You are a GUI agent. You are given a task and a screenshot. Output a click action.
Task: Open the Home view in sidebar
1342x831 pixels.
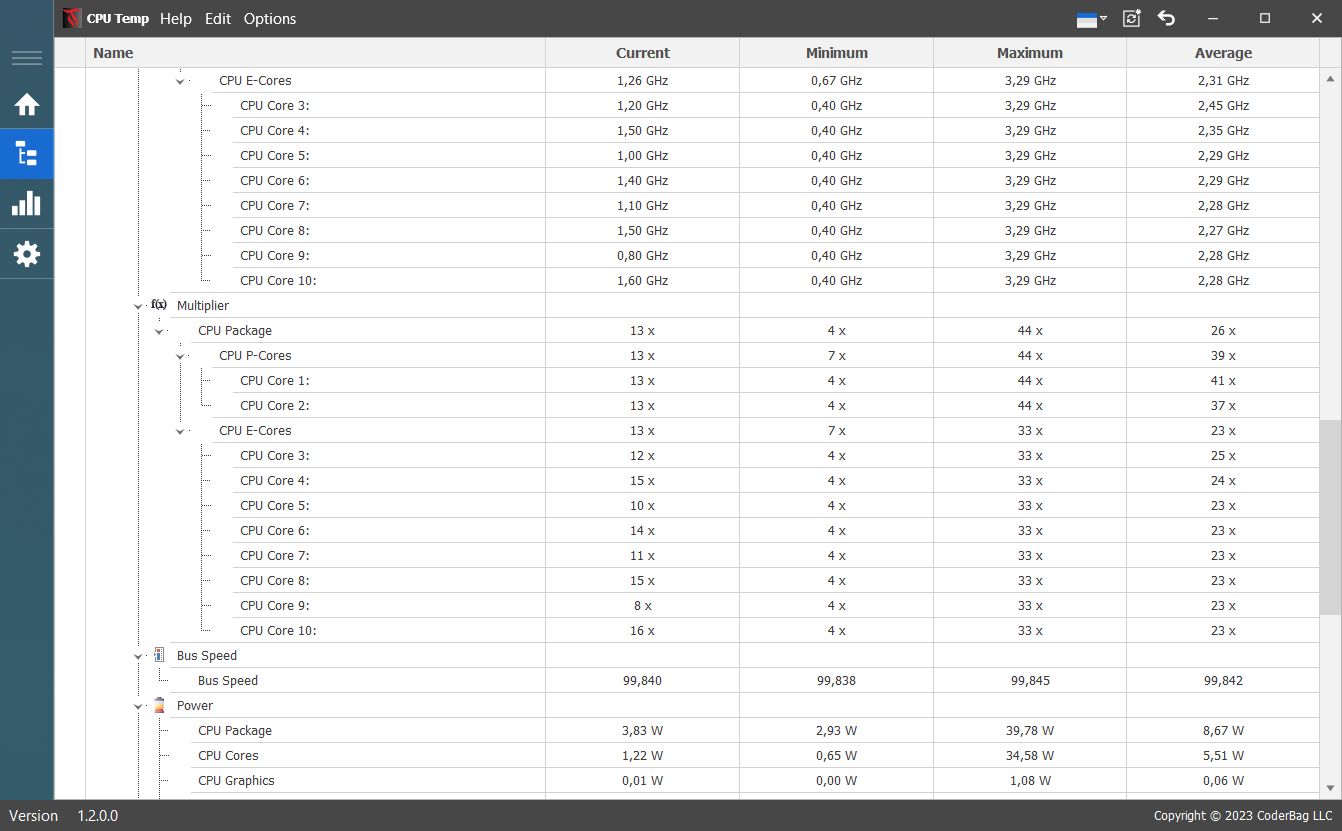pyautogui.click(x=27, y=105)
